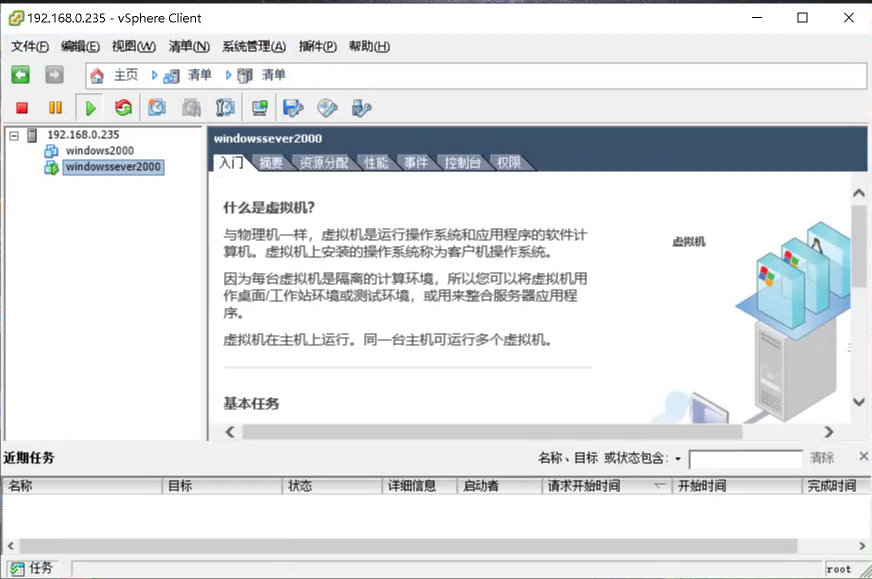Open the 帮助(H) menu

369,46
